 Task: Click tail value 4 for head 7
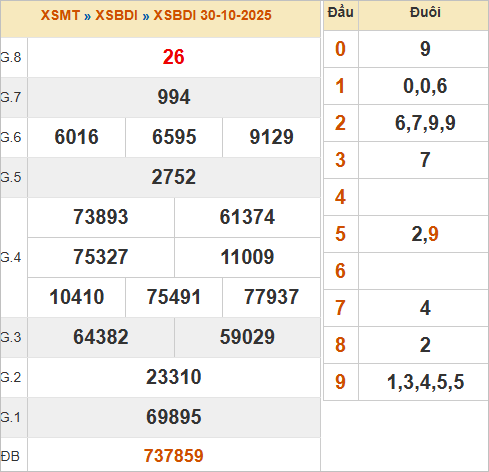pyautogui.click(x=425, y=308)
